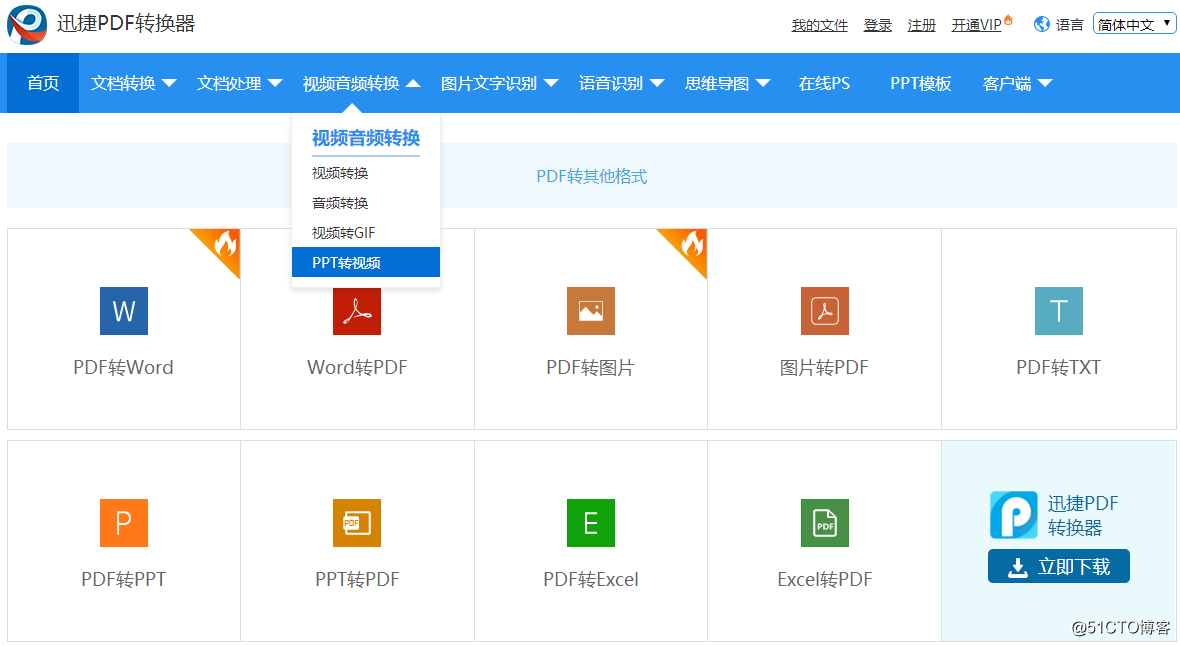Open the 我的文件 link
The image size is (1180, 646).
pyautogui.click(x=820, y=26)
